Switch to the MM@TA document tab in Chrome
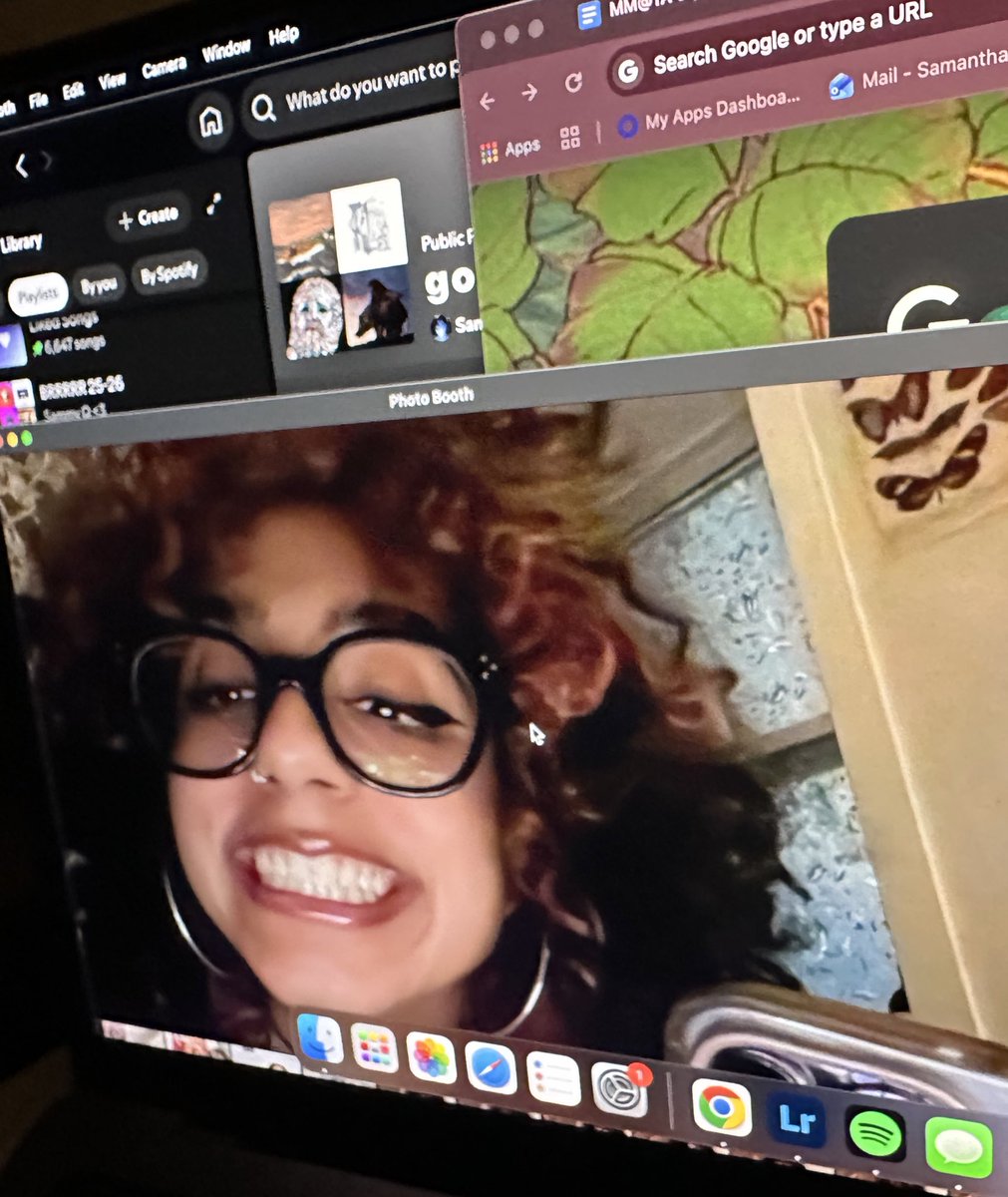 coord(638,10)
